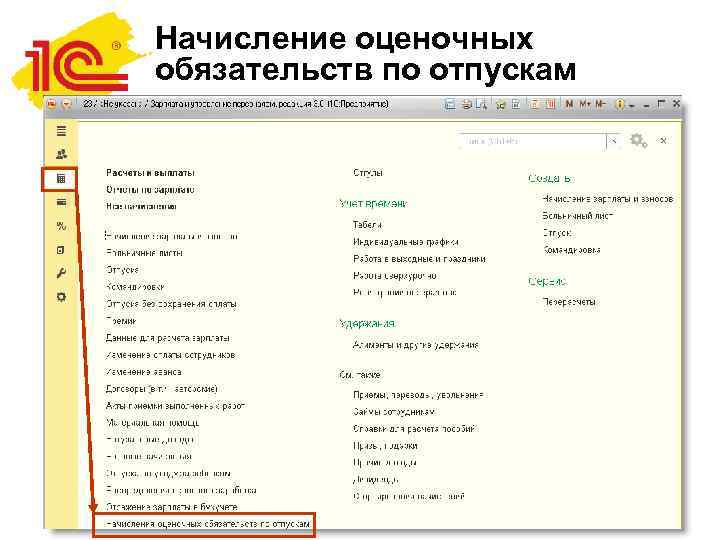Screen dimensions: 720x540
Task: Open 'Все начисления' list
Action: [141, 207]
